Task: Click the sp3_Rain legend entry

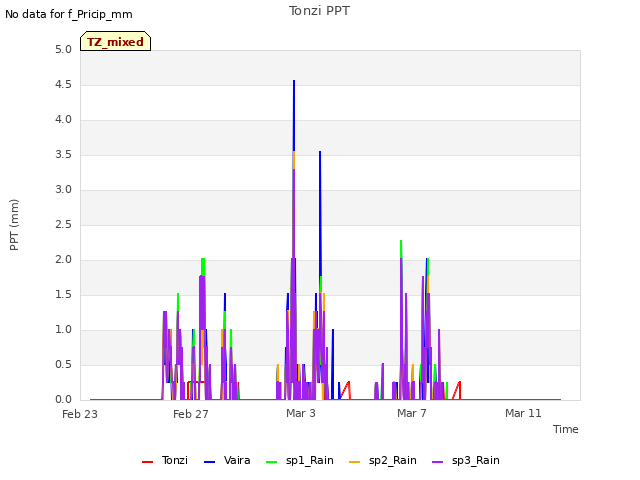Action: point(466,460)
